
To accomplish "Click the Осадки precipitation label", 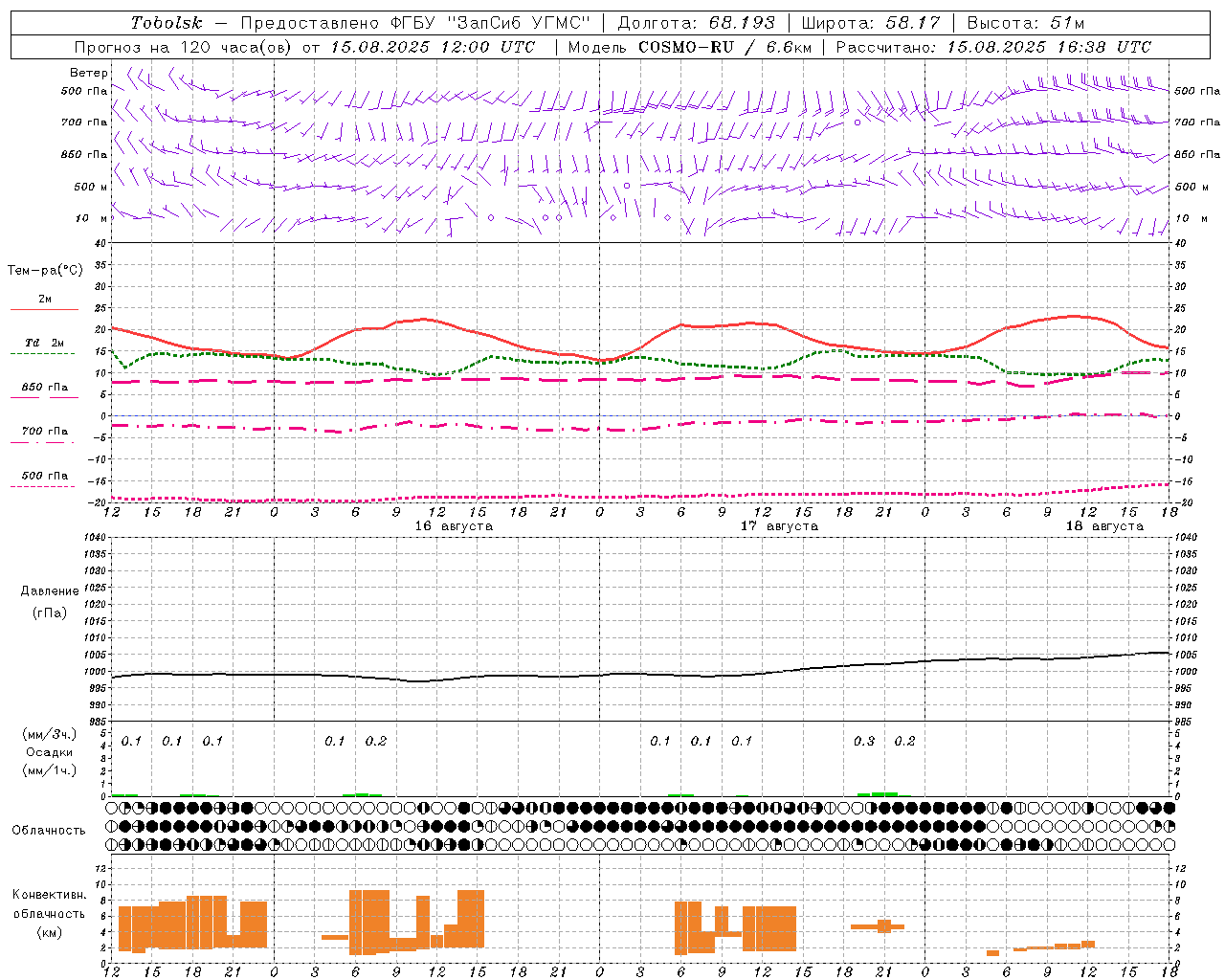I will [49, 752].
